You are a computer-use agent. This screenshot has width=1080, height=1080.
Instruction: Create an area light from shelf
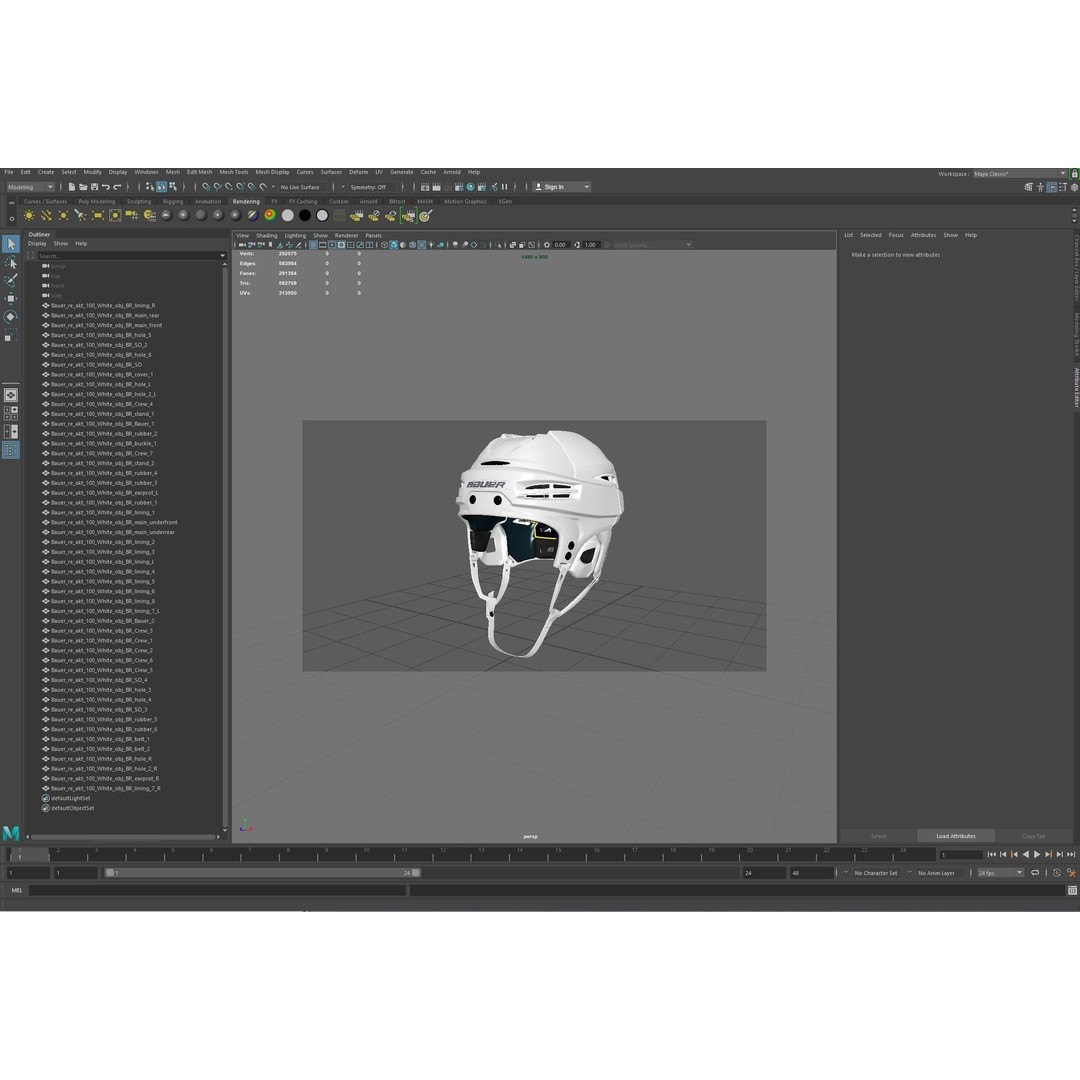(x=98, y=216)
